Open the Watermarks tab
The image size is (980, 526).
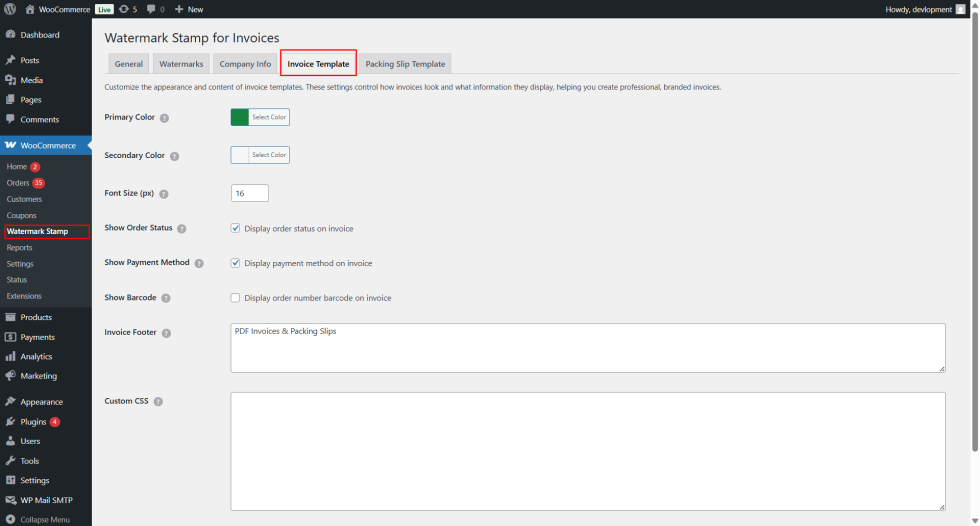pos(181,64)
